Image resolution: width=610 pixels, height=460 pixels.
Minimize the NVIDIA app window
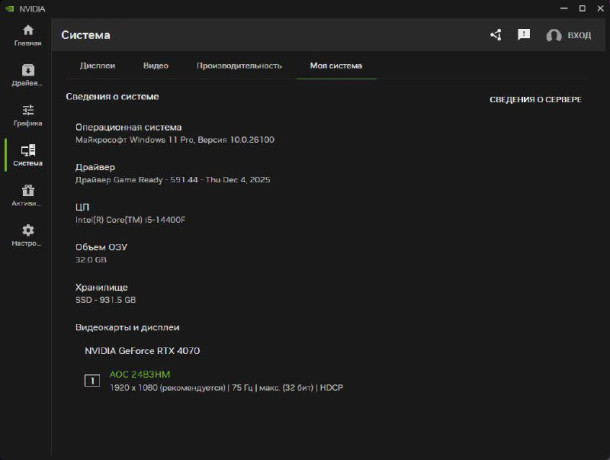tap(553, 7)
